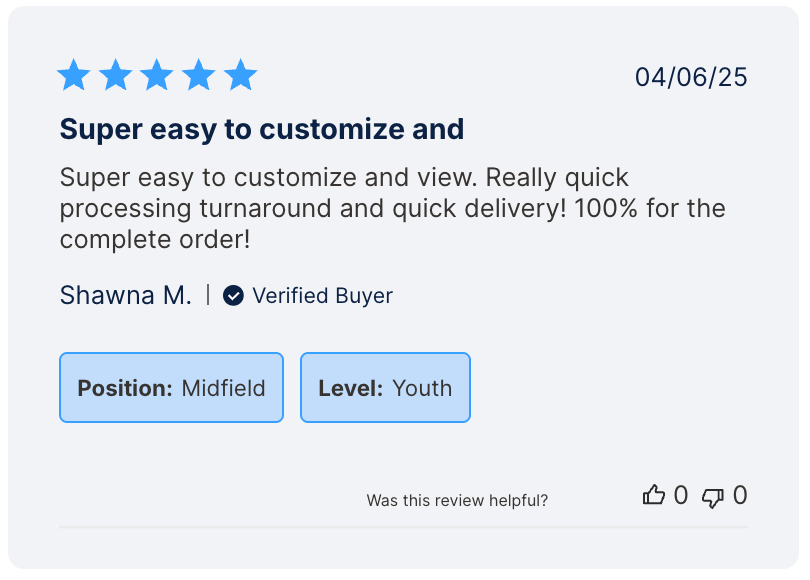The width and height of the screenshot is (810, 580).
Task: Click the helpful vote count number
Action: coord(681,495)
